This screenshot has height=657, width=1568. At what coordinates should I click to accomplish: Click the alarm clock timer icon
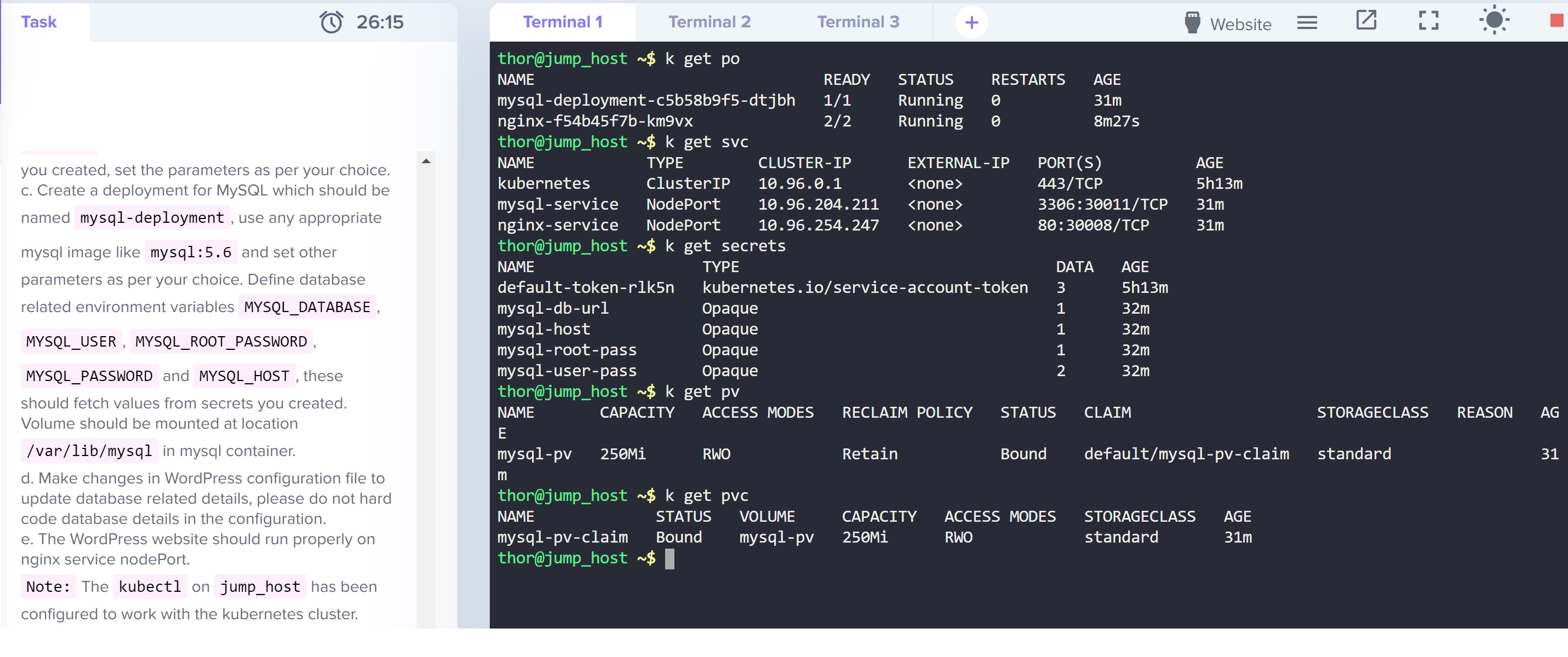[x=331, y=22]
